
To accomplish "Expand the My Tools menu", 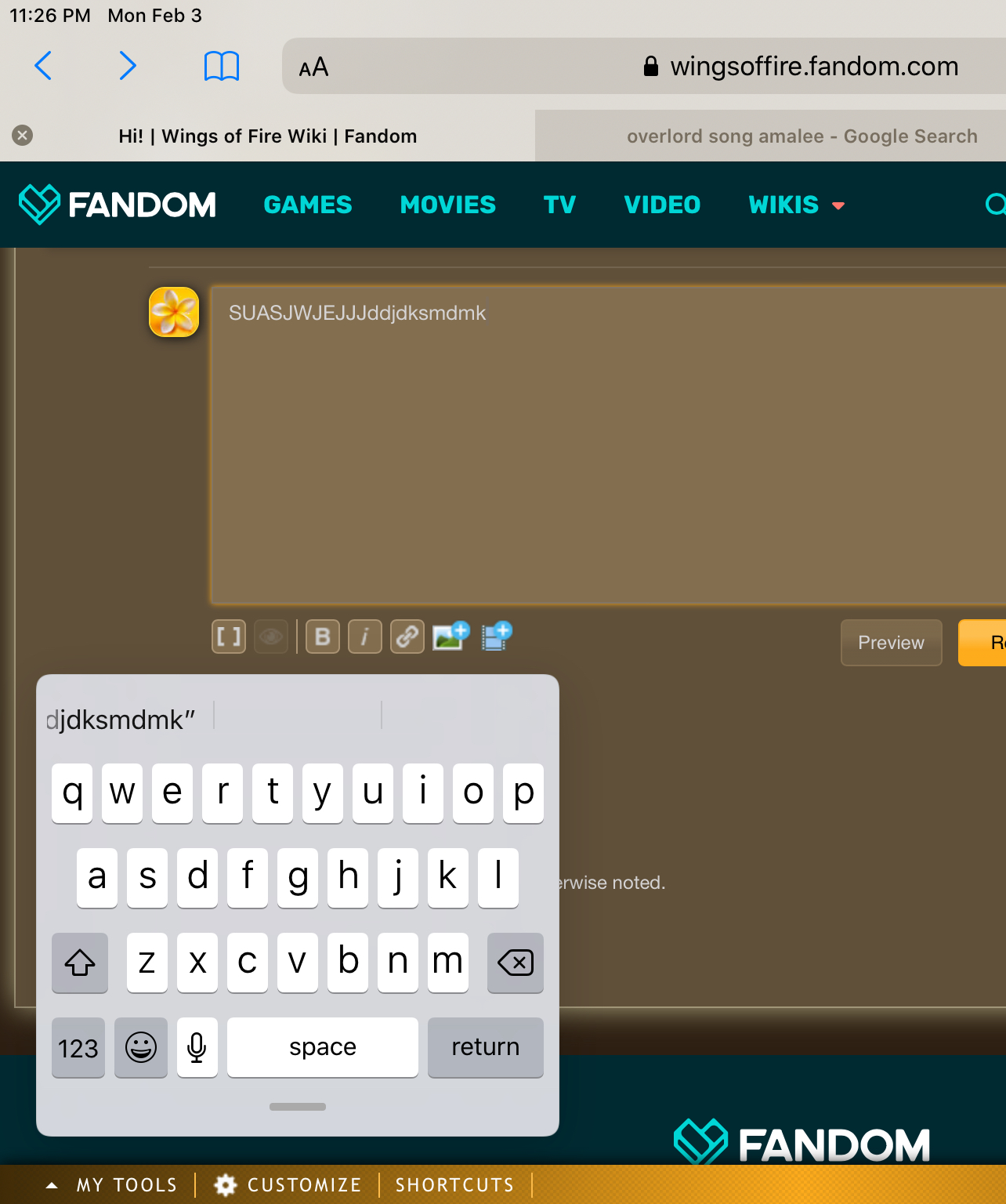I will pos(112,1184).
